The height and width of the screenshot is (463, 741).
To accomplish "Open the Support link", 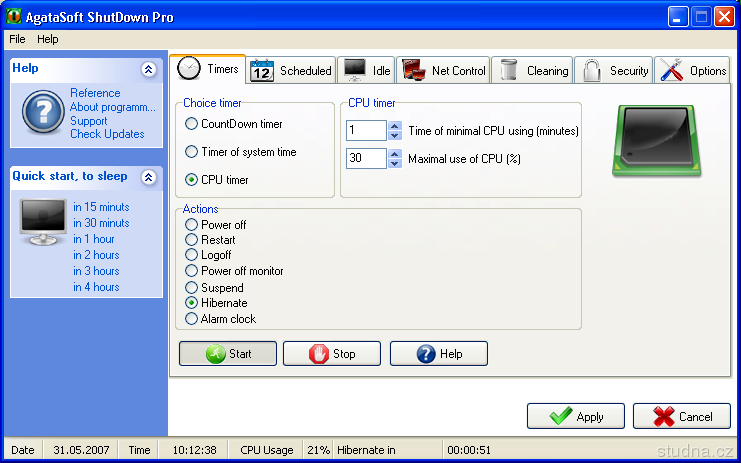I will tap(88, 121).
